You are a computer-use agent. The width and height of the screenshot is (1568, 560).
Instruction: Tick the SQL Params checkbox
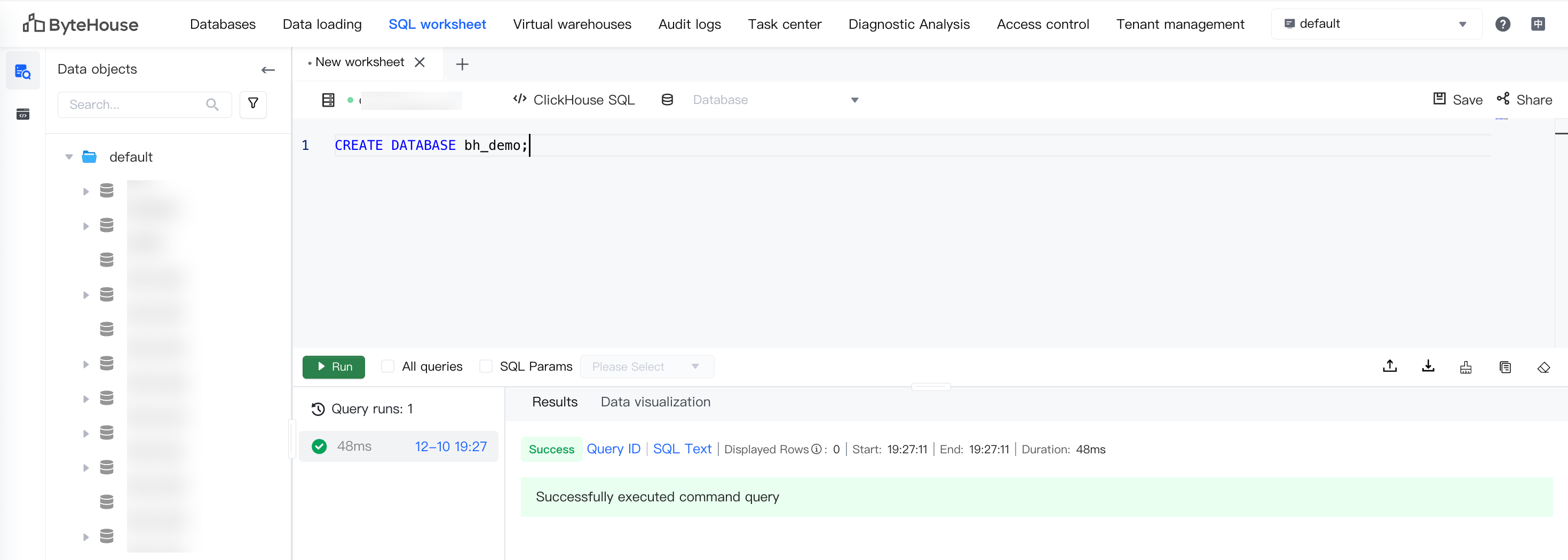[x=486, y=366]
